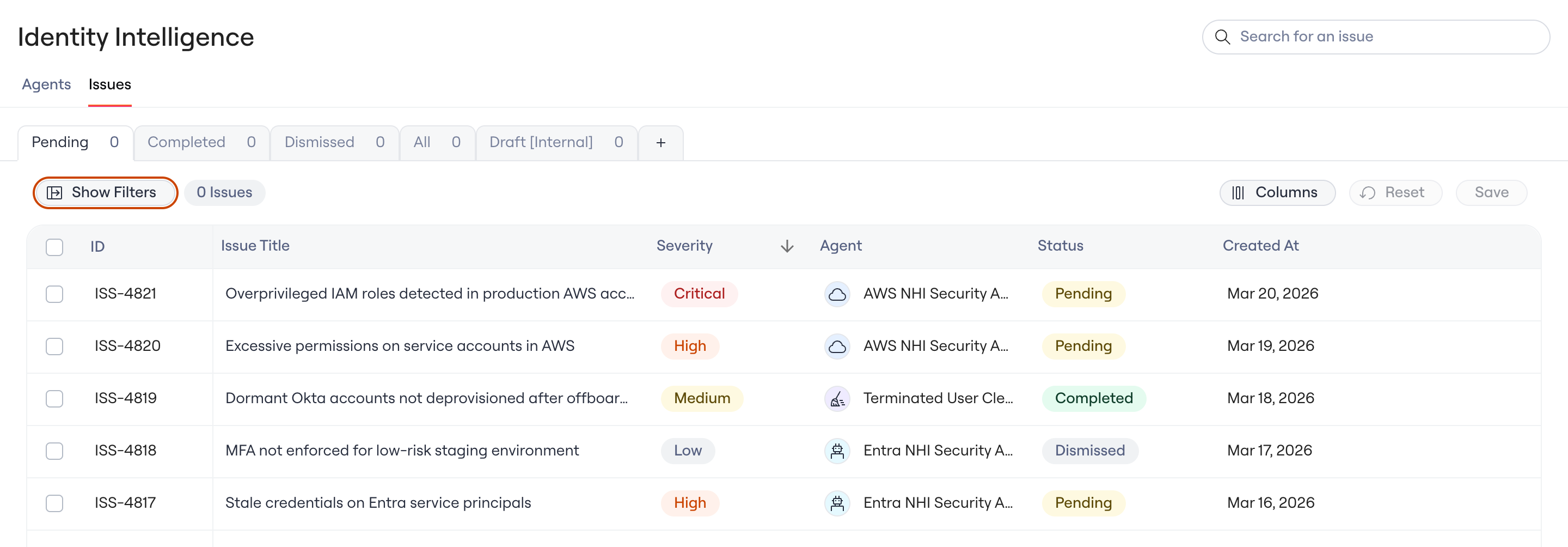
Task: Click the ID column header
Action: click(x=97, y=247)
